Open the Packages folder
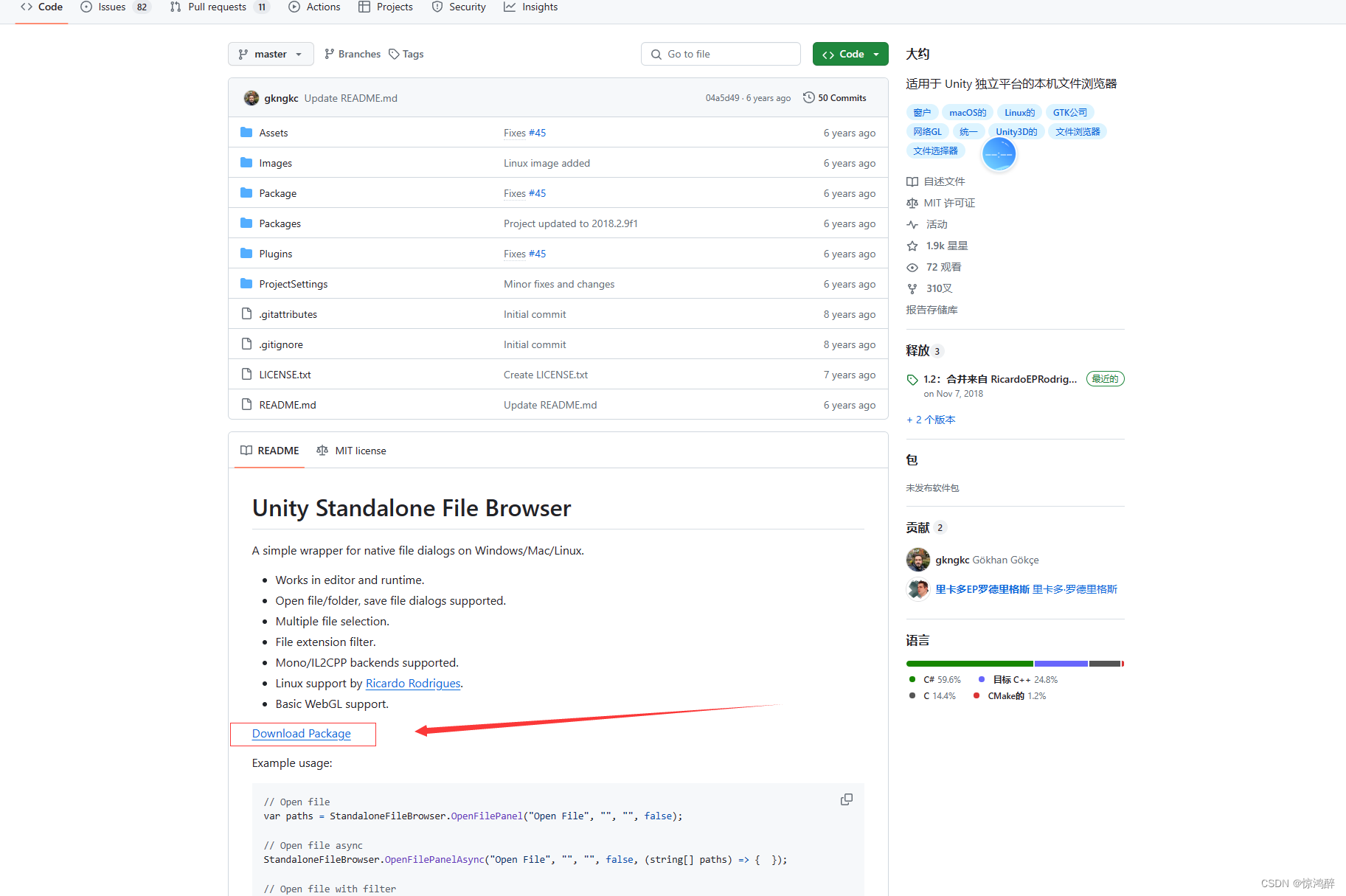This screenshot has height=896, width=1346. (280, 223)
